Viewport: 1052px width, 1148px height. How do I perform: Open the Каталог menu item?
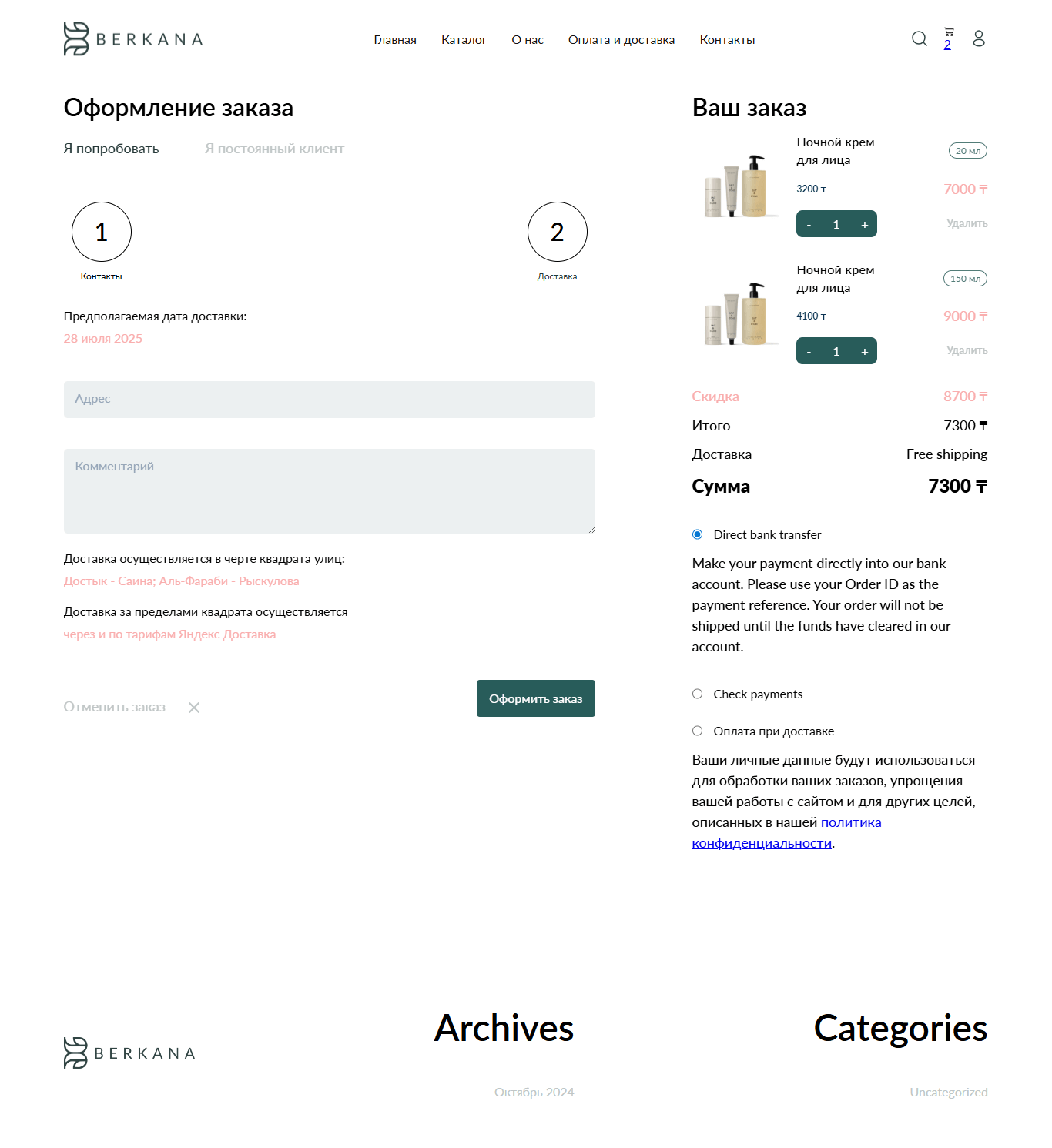coord(464,40)
